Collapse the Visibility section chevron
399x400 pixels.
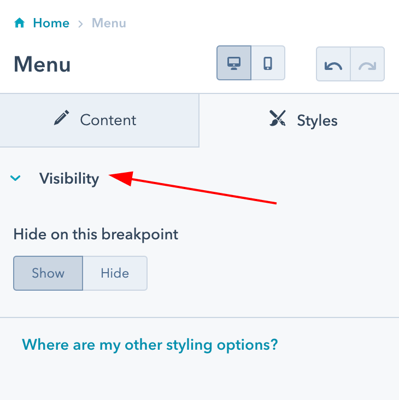pos(16,178)
